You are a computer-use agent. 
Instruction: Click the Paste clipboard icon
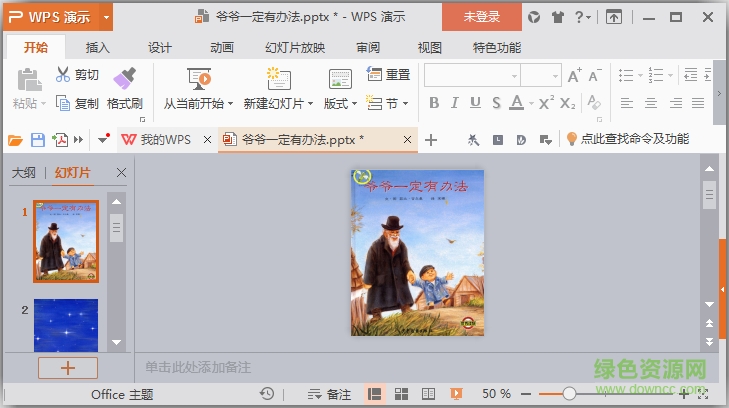29,80
